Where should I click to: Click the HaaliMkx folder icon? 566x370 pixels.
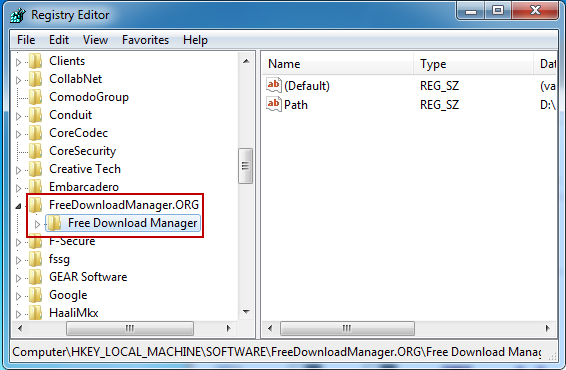(35, 313)
